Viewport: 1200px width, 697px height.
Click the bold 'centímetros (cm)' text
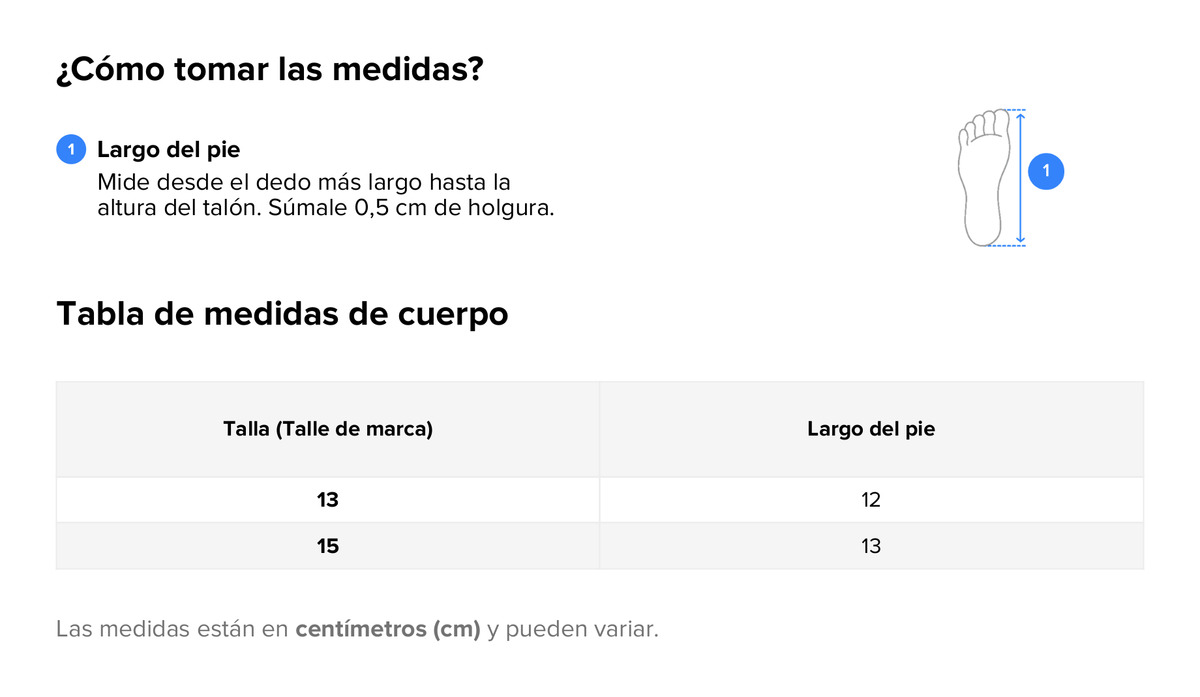[388, 630]
